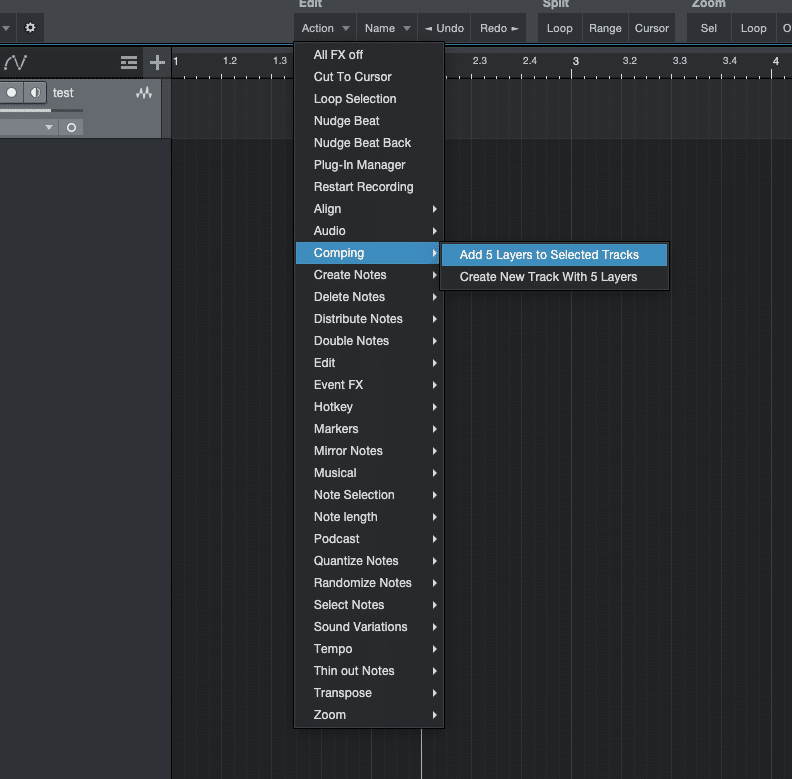The width and height of the screenshot is (792, 779).
Task: Expand the Select Notes submenu
Action: pyautogui.click(x=369, y=605)
